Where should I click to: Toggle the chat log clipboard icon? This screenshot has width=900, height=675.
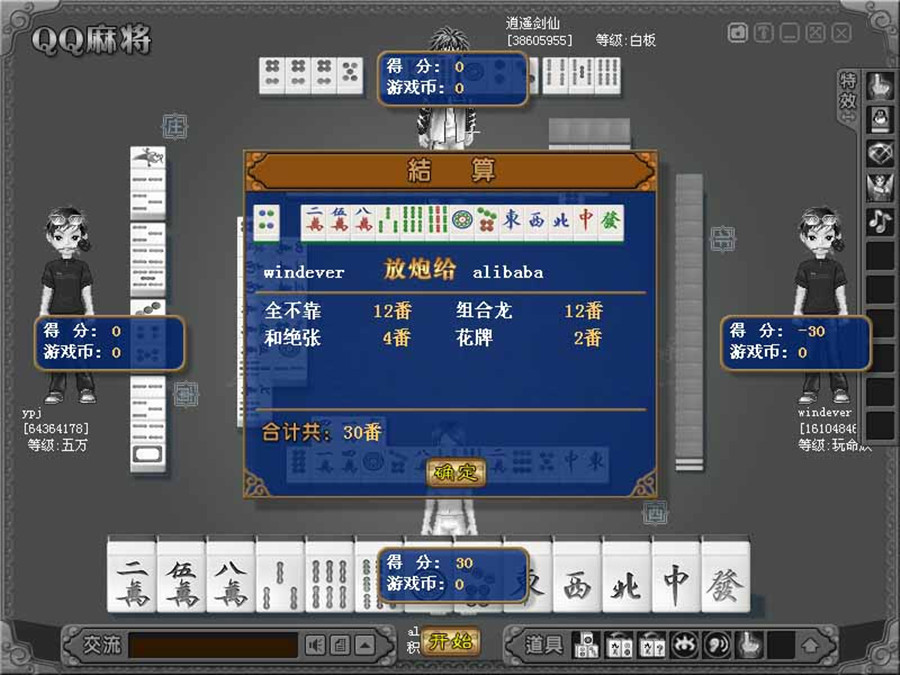(338, 645)
